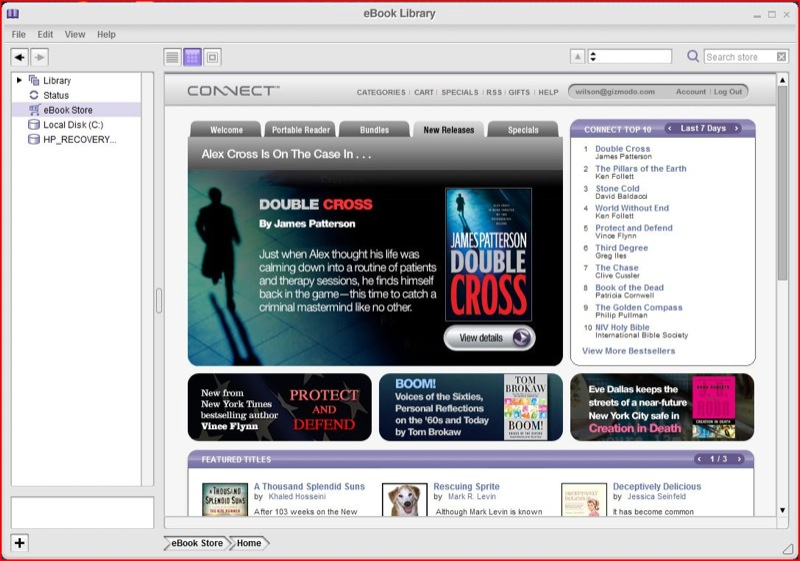Go to next period in Top 10
Viewport: 800px width, 561px height.
click(736, 129)
